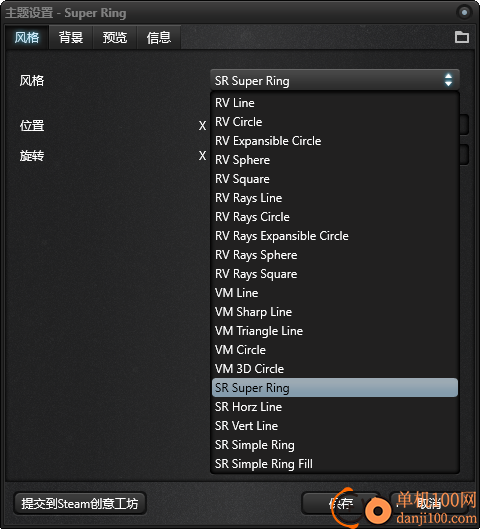Viewport: 480px width, 529px height.
Task: Select SR Horz Line style
Action: click(334, 407)
